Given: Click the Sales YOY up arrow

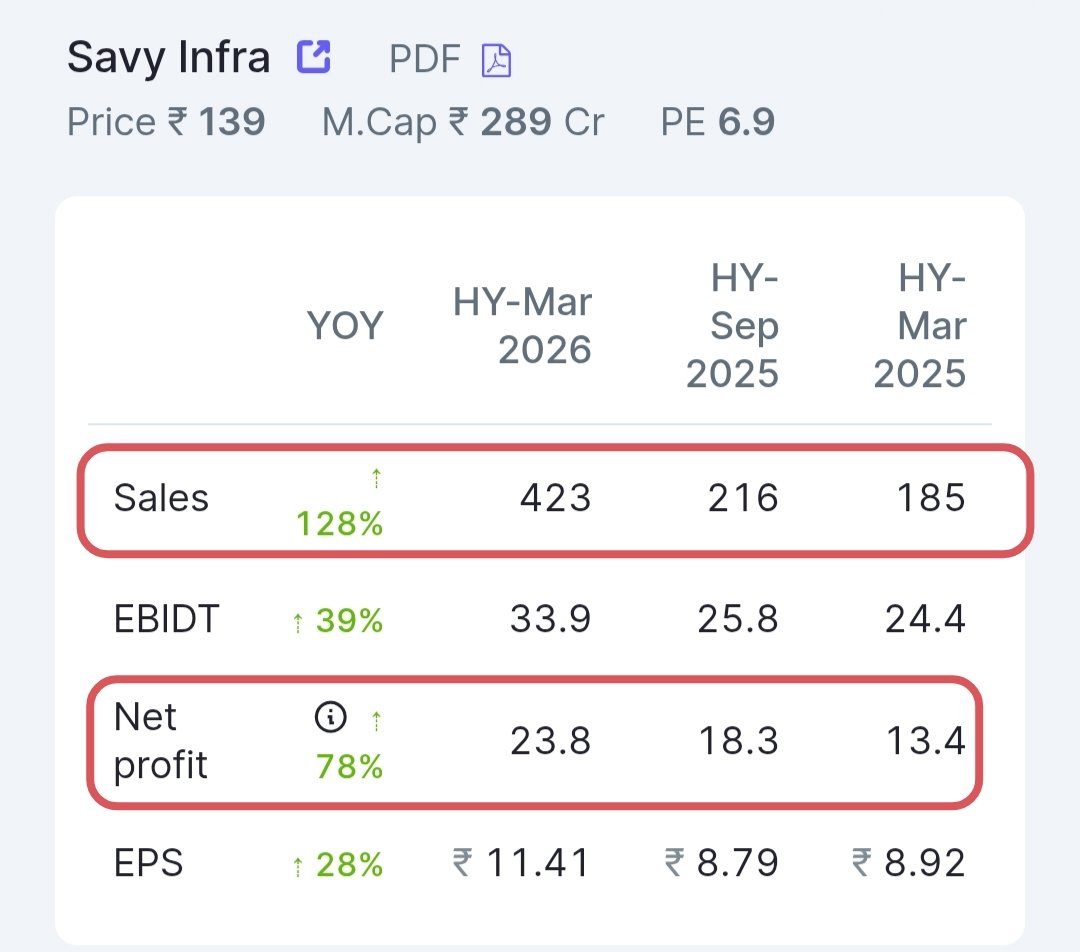Looking at the screenshot, I should click(x=376, y=477).
